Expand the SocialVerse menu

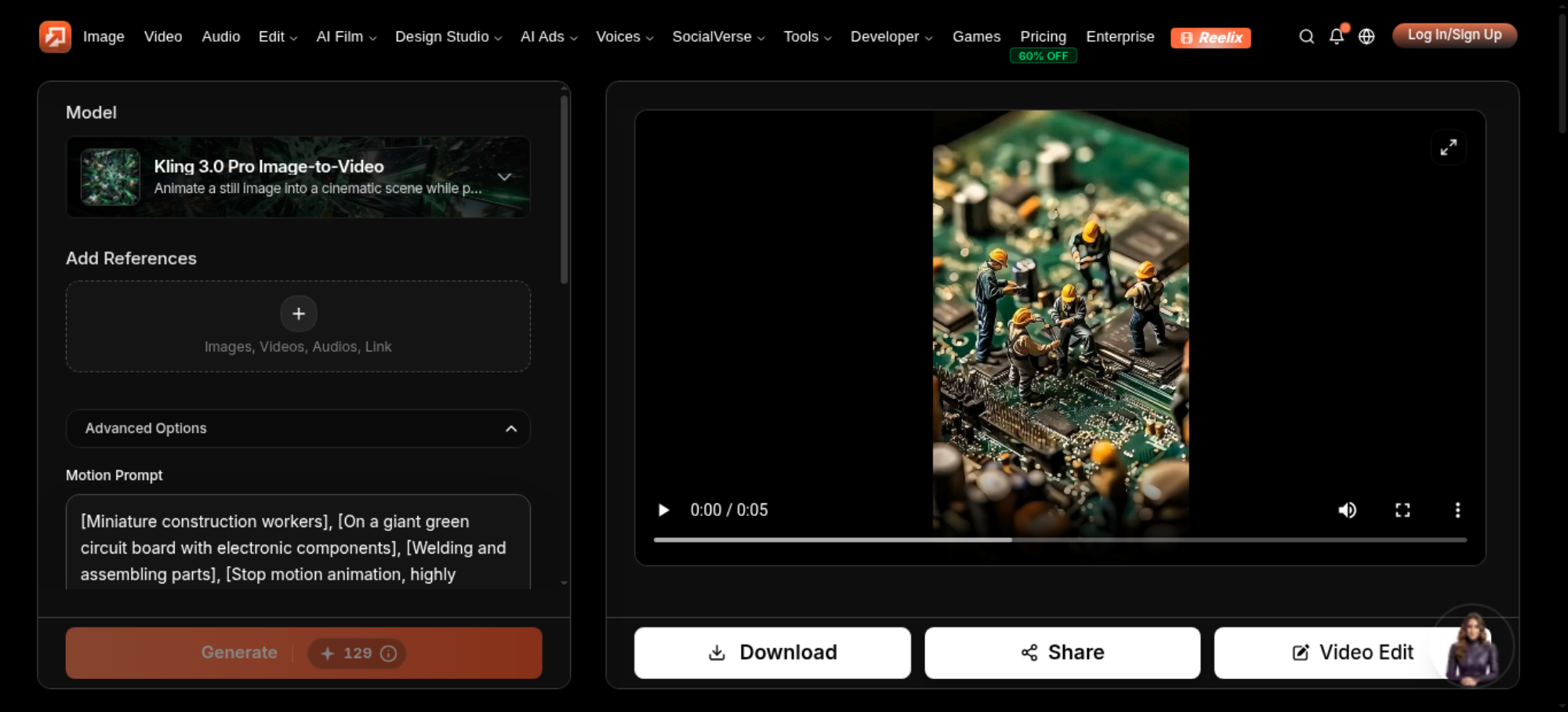coord(718,37)
